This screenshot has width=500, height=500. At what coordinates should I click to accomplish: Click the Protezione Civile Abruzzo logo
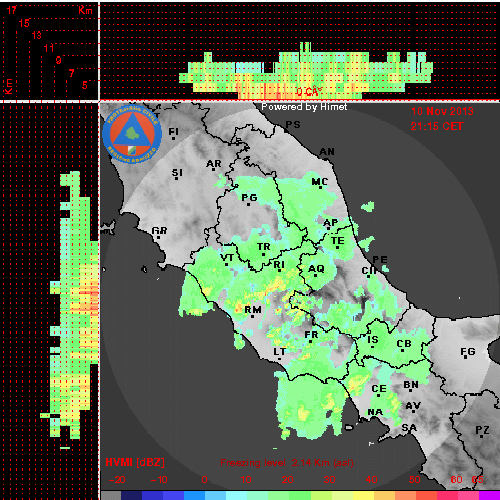click(x=132, y=134)
